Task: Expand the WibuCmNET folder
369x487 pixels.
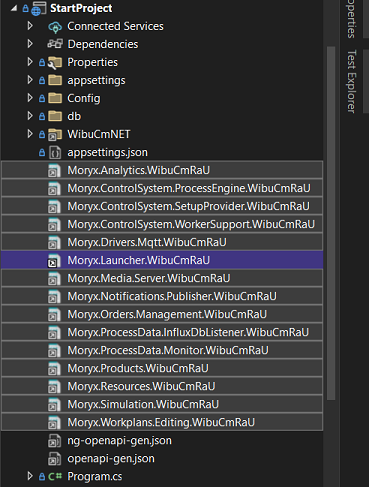Action: [30, 134]
